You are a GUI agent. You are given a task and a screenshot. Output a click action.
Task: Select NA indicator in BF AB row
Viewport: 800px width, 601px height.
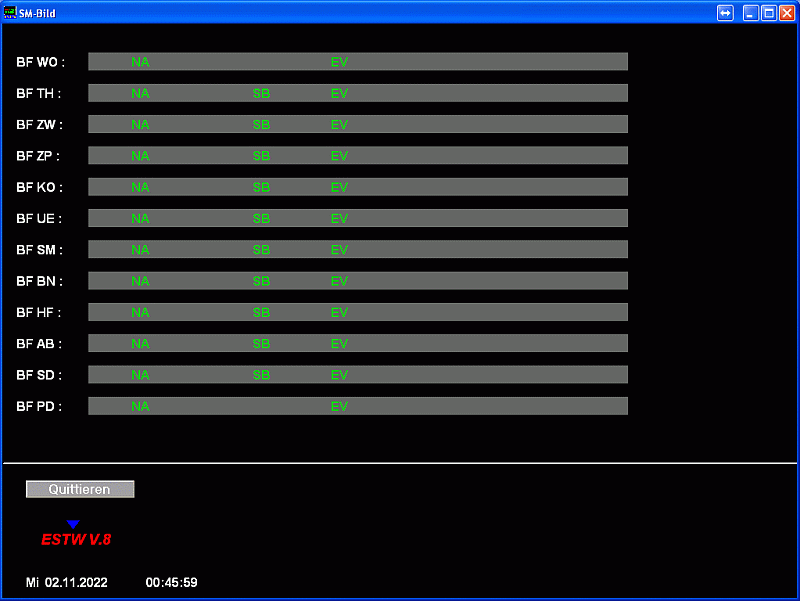[140, 343]
